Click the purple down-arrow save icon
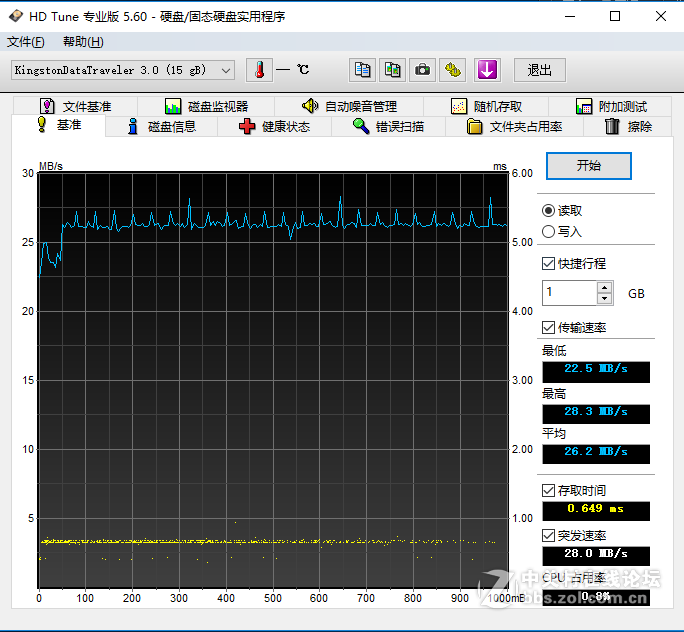 (487, 70)
